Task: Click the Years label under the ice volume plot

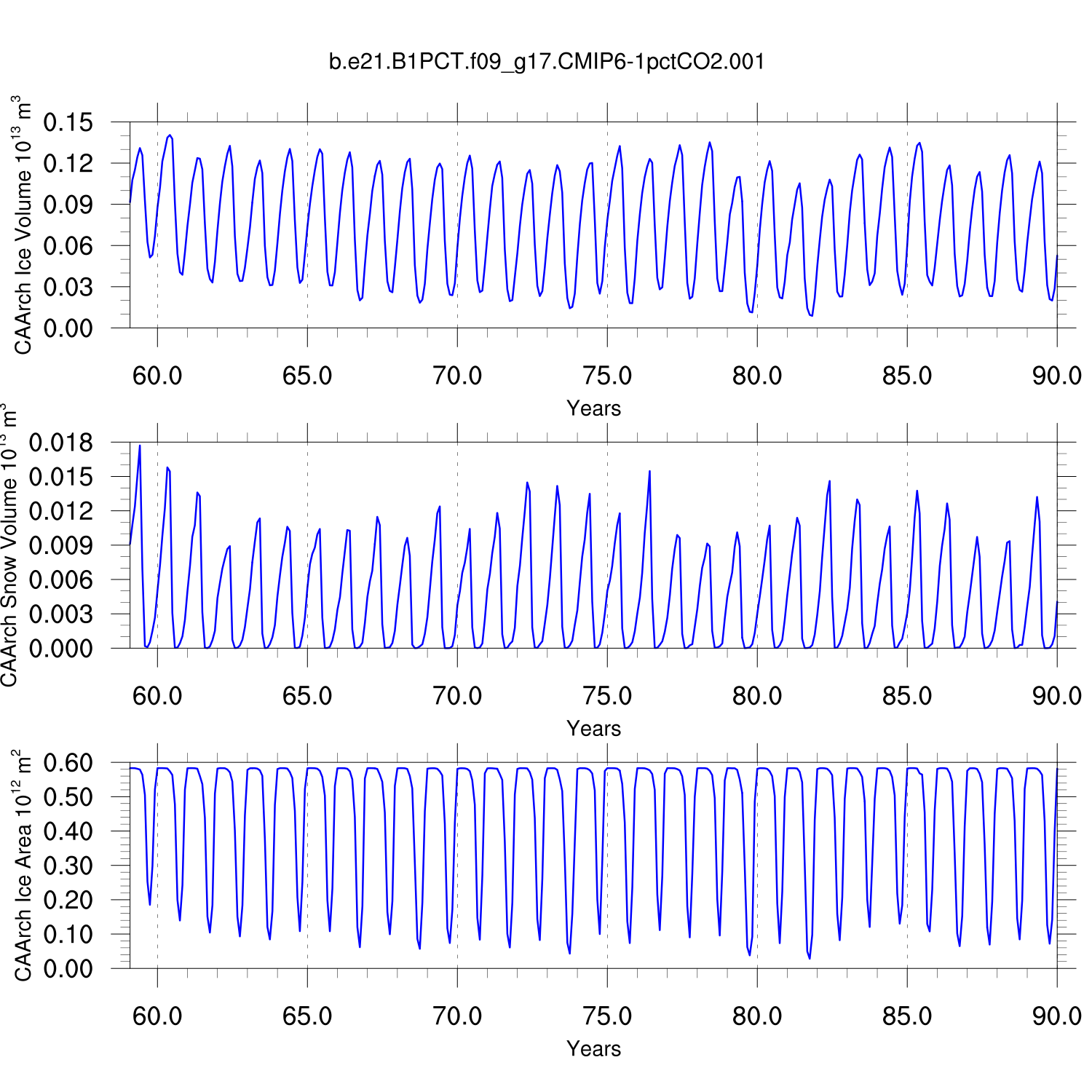Action: point(593,408)
